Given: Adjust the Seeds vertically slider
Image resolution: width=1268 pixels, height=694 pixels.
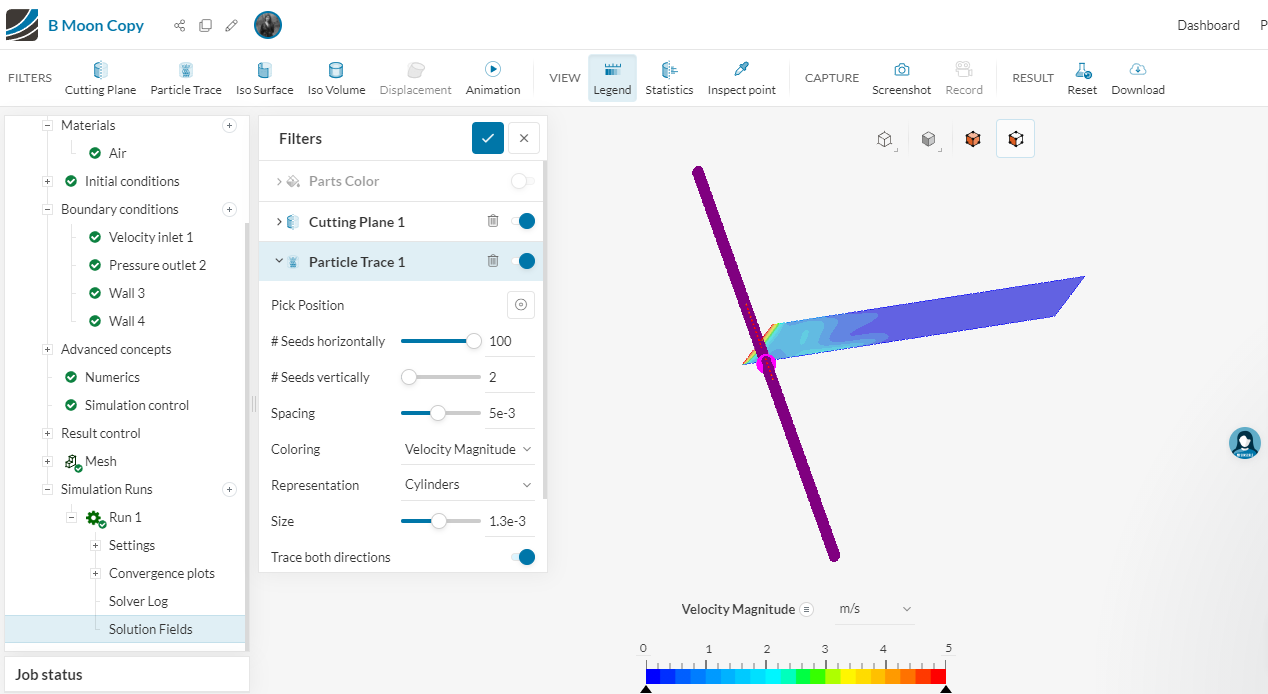Looking at the screenshot, I should pyautogui.click(x=441, y=377).
